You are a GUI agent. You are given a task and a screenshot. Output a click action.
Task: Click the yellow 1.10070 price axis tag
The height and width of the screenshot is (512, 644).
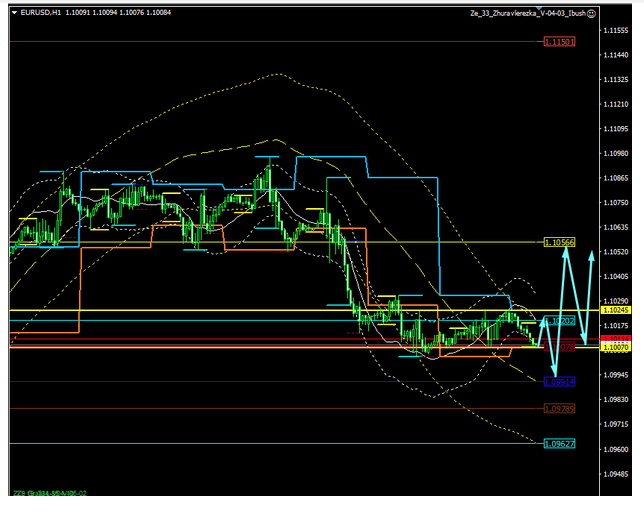click(616, 347)
